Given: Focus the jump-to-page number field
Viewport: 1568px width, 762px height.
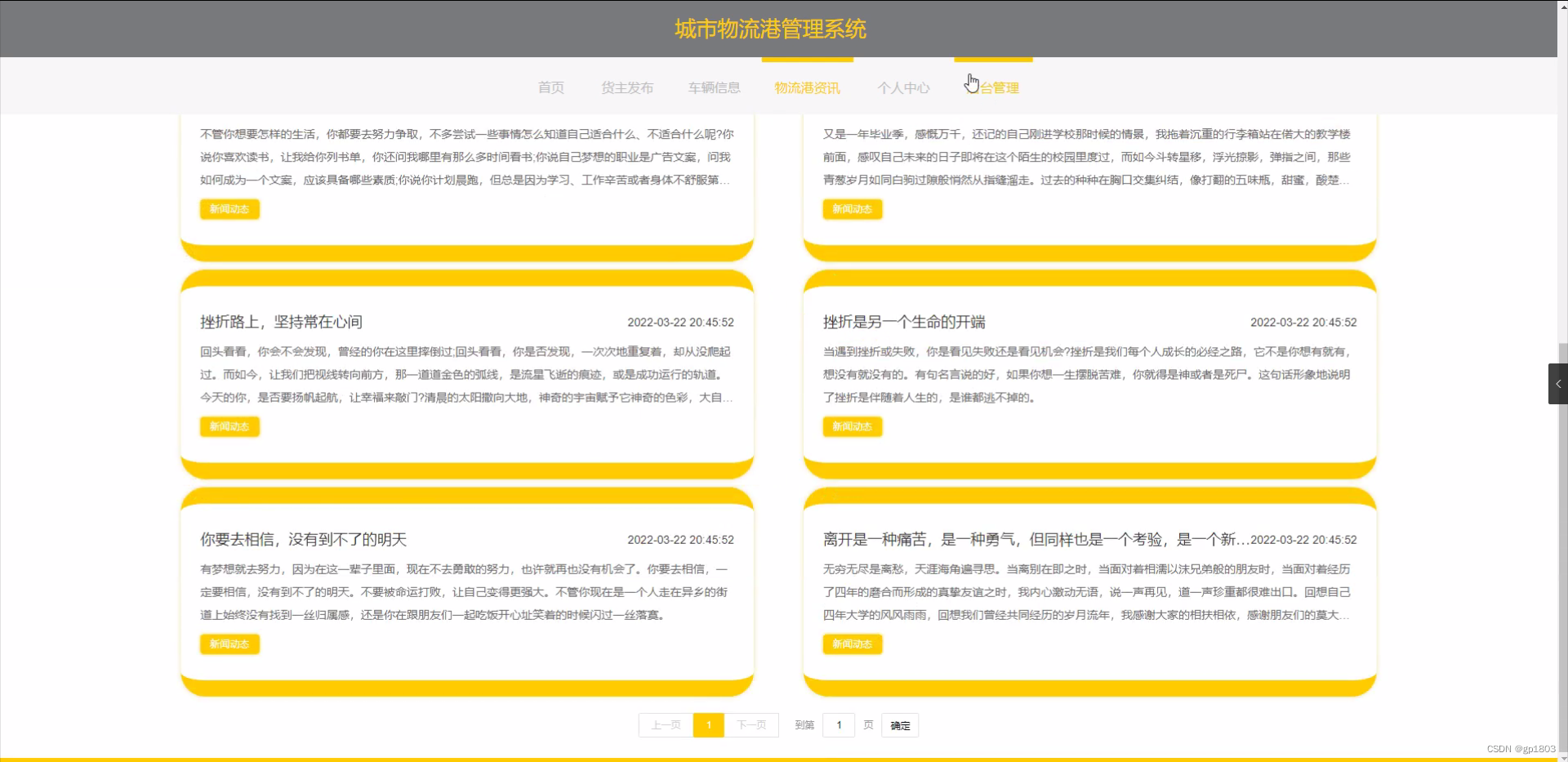Looking at the screenshot, I should click(x=839, y=725).
